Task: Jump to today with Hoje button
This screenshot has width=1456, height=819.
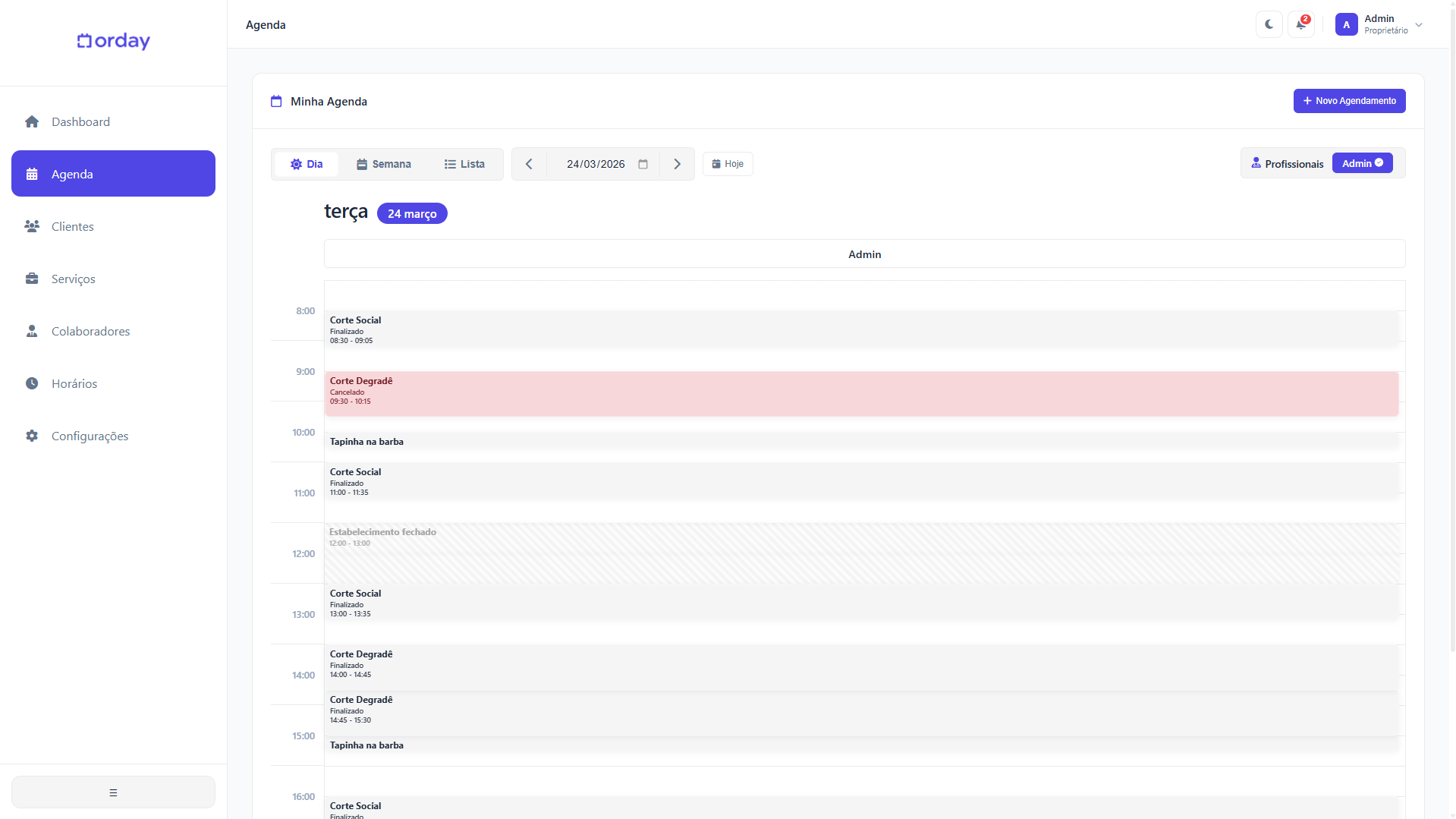Action: [728, 164]
